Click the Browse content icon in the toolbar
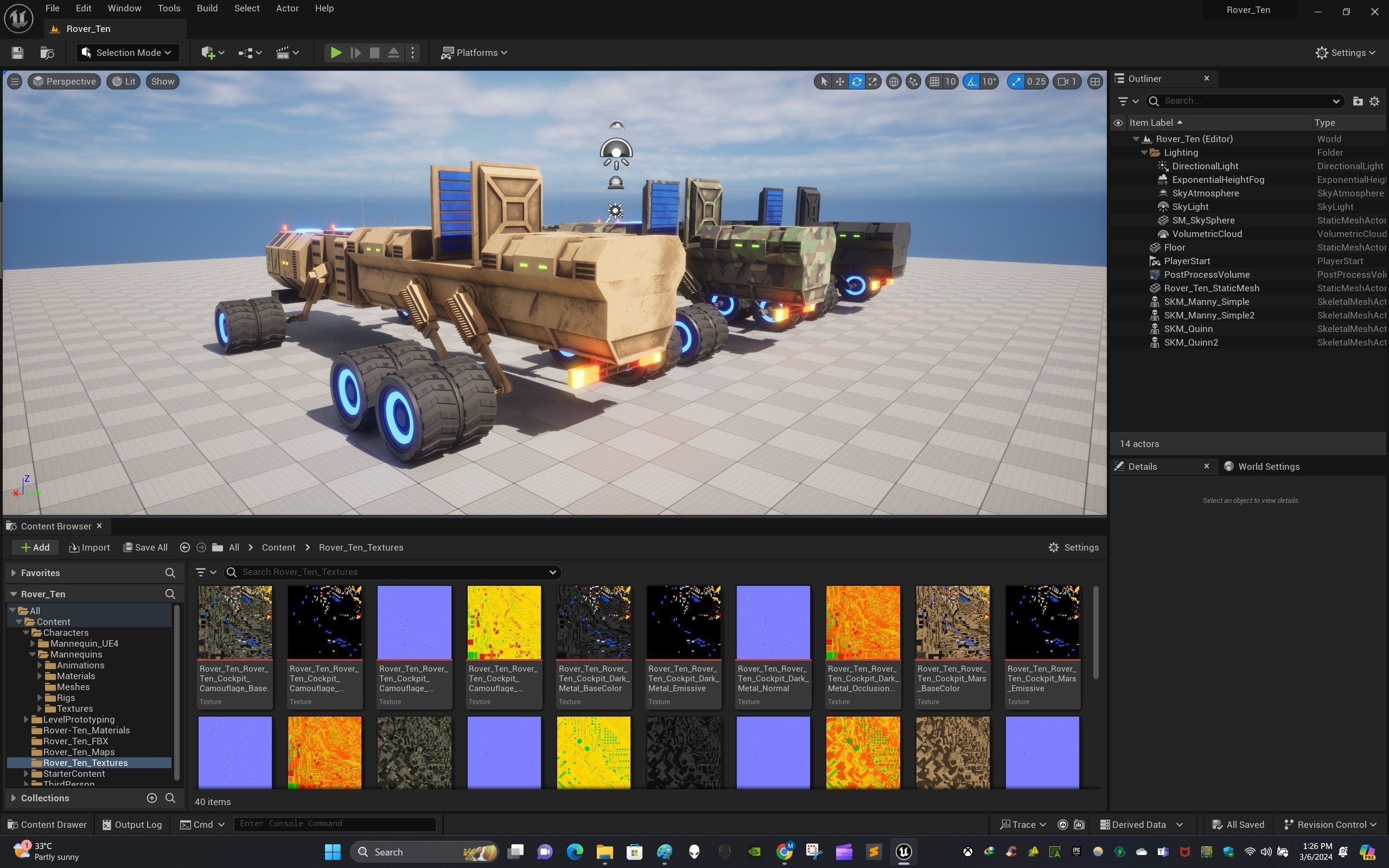 click(x=47, y=53)
